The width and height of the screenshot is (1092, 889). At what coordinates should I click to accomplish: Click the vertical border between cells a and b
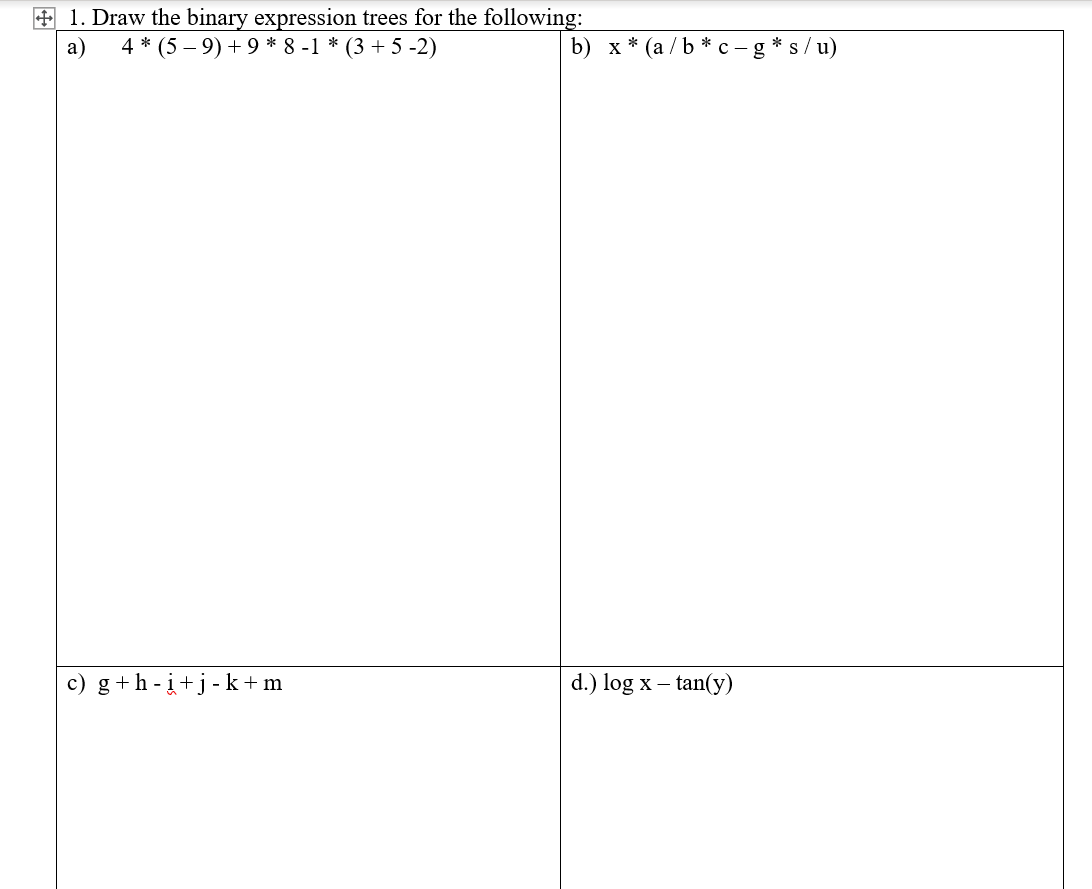pos(561,350)
